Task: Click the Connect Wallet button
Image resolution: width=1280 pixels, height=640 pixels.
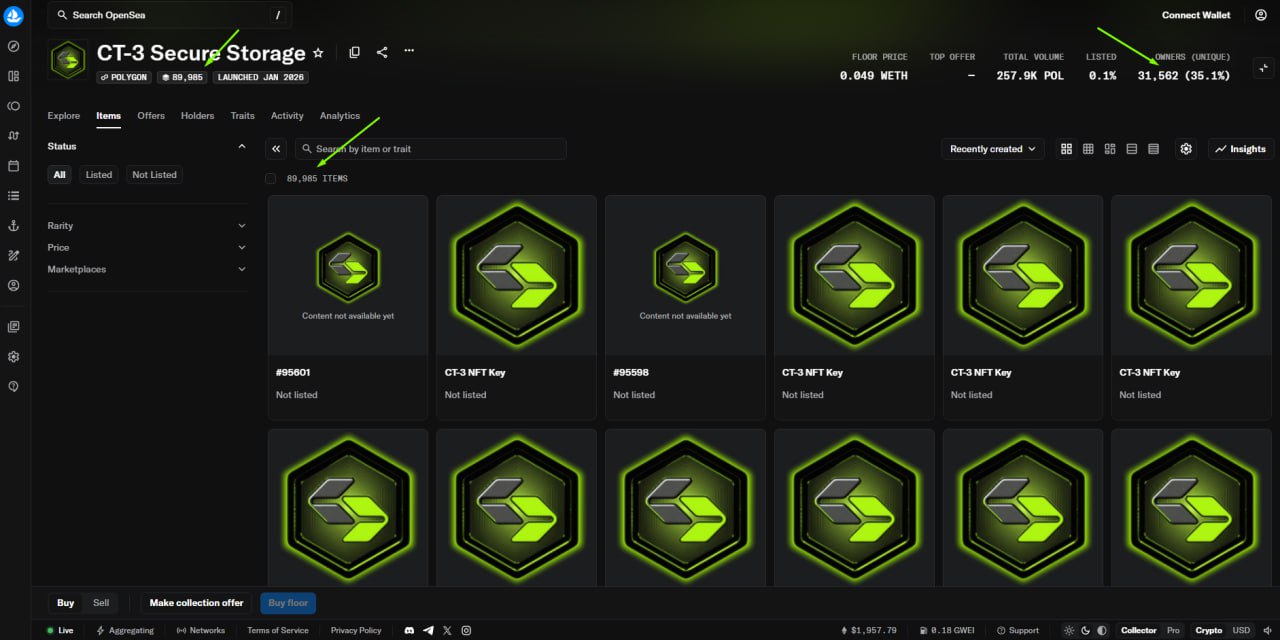Action: pyautogui.click(x=1196, y=15)
